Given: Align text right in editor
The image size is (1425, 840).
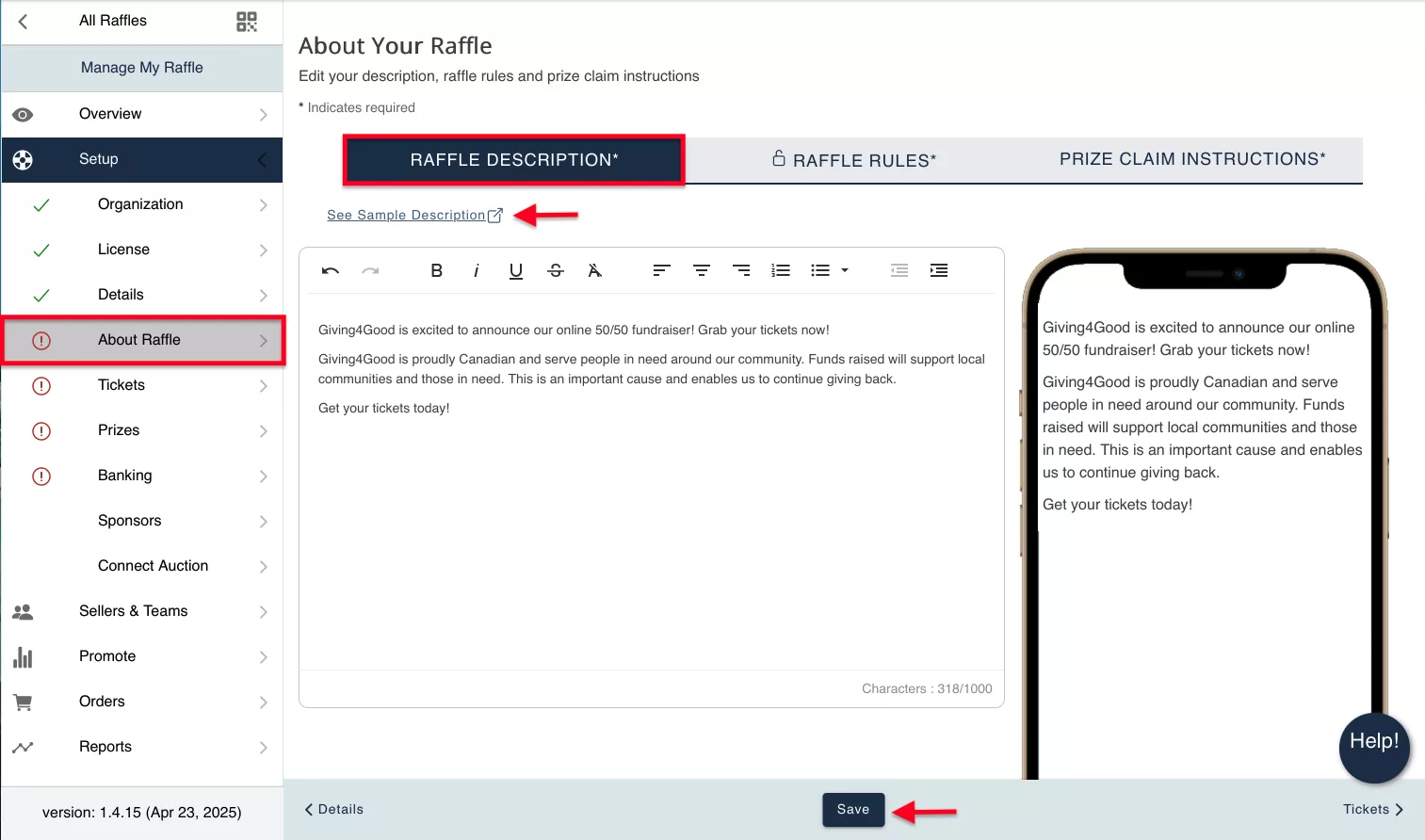Looking at the screenshot, I should click(741, 270).
